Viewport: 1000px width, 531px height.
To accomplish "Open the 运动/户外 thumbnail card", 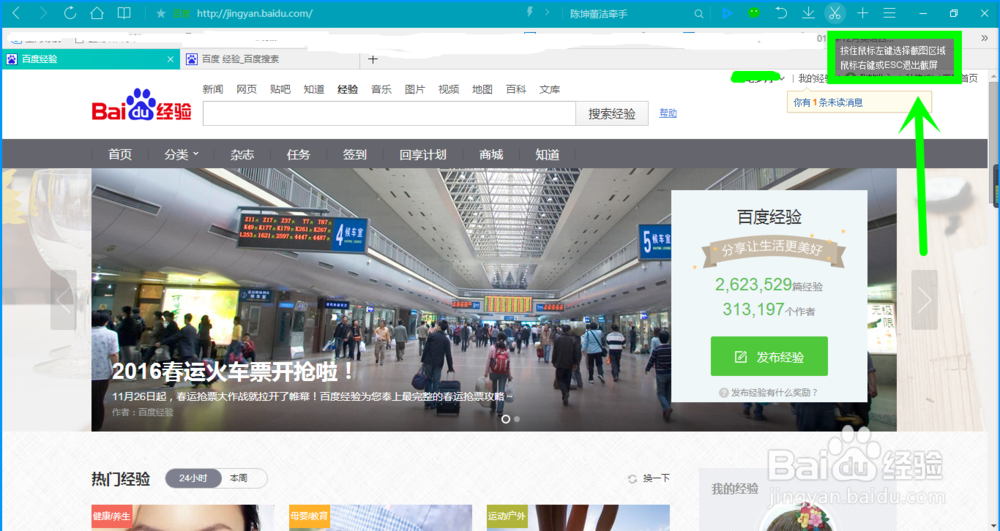I will pyautogui.click(x=577, y=518).
